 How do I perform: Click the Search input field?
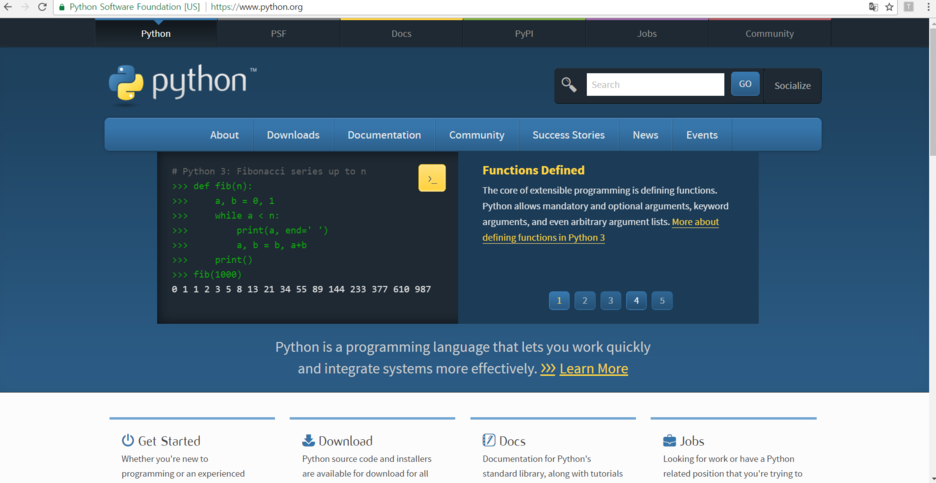point(655,85)
